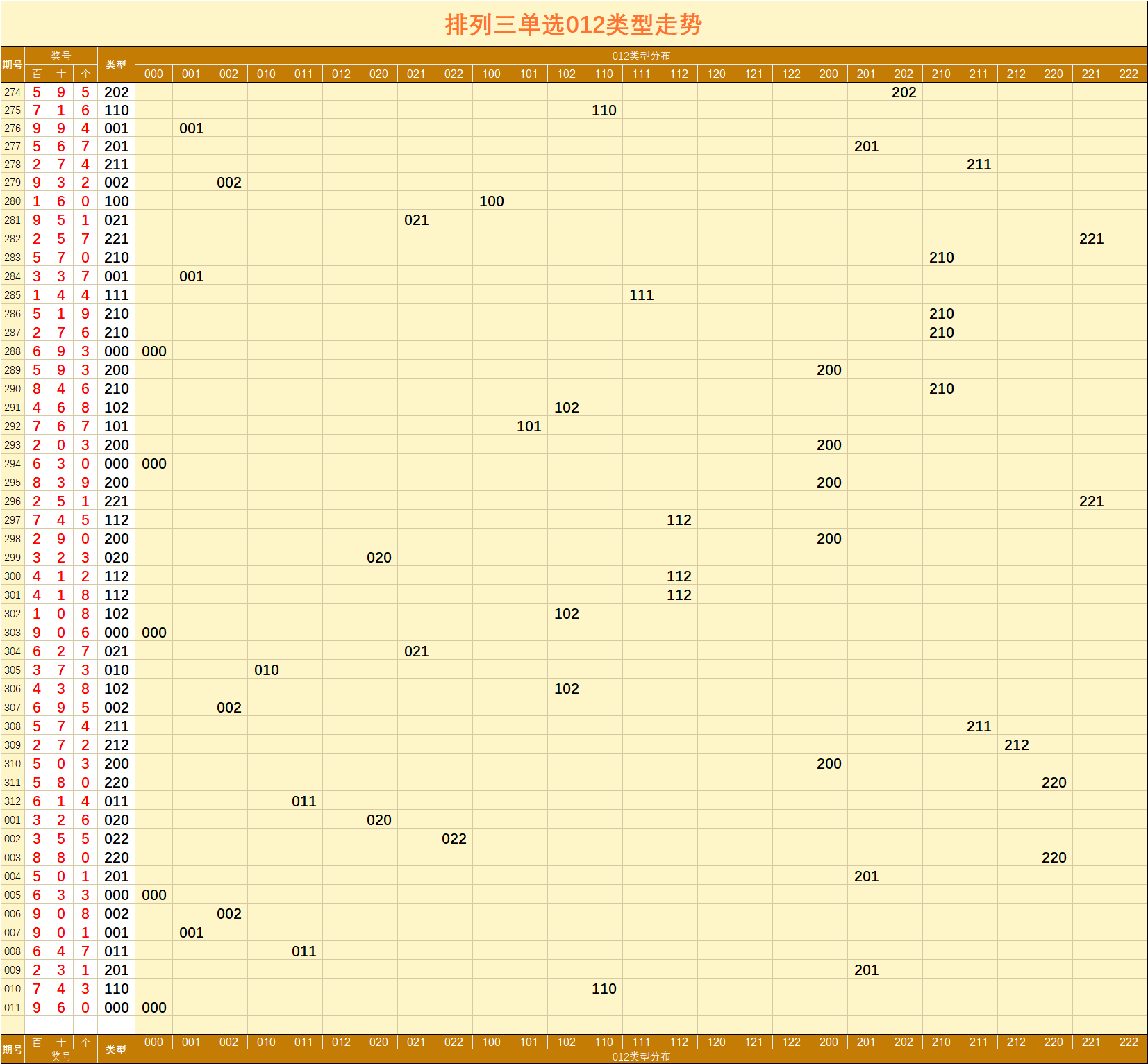Screen dimensions: 1148x1064
Task: Click the 211 distribution cell in row 278
Action: (979, 164)
